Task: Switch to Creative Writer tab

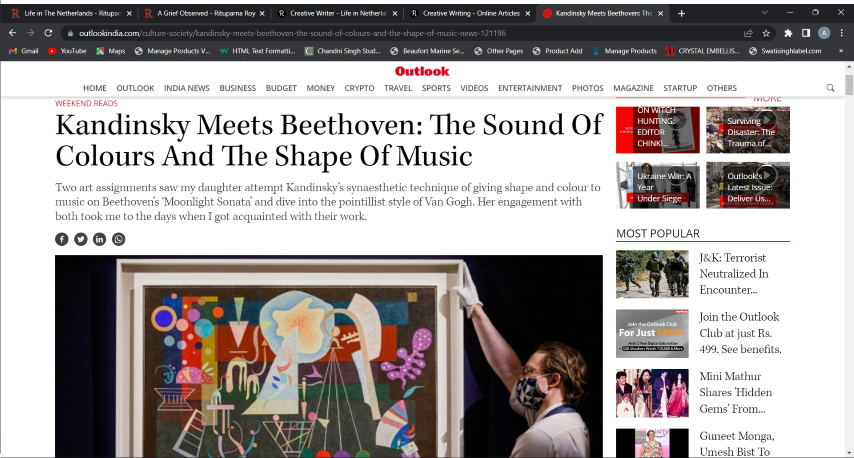Action: 337,13
